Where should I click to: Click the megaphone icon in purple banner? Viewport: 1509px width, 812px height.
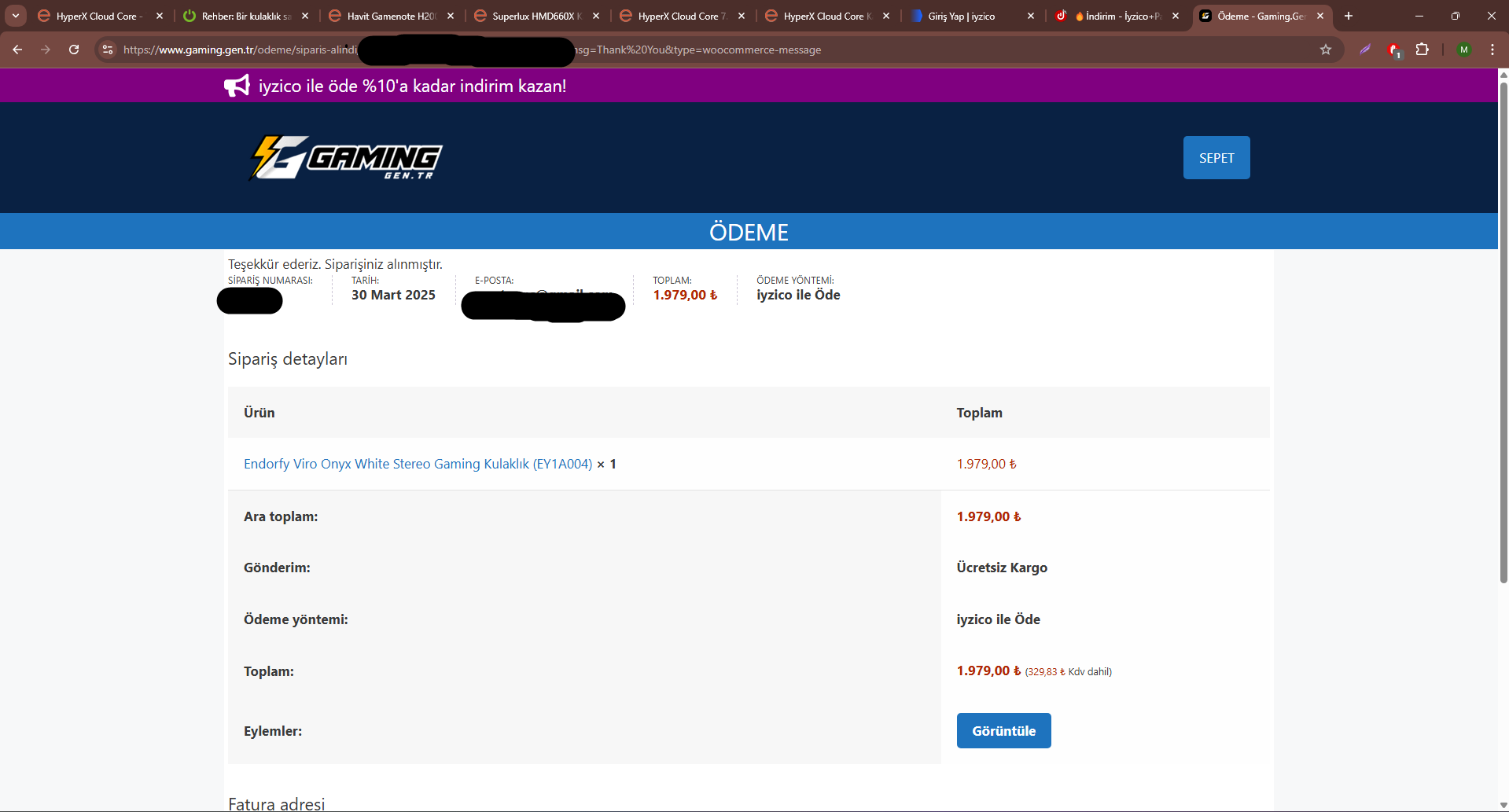(237, 86)
